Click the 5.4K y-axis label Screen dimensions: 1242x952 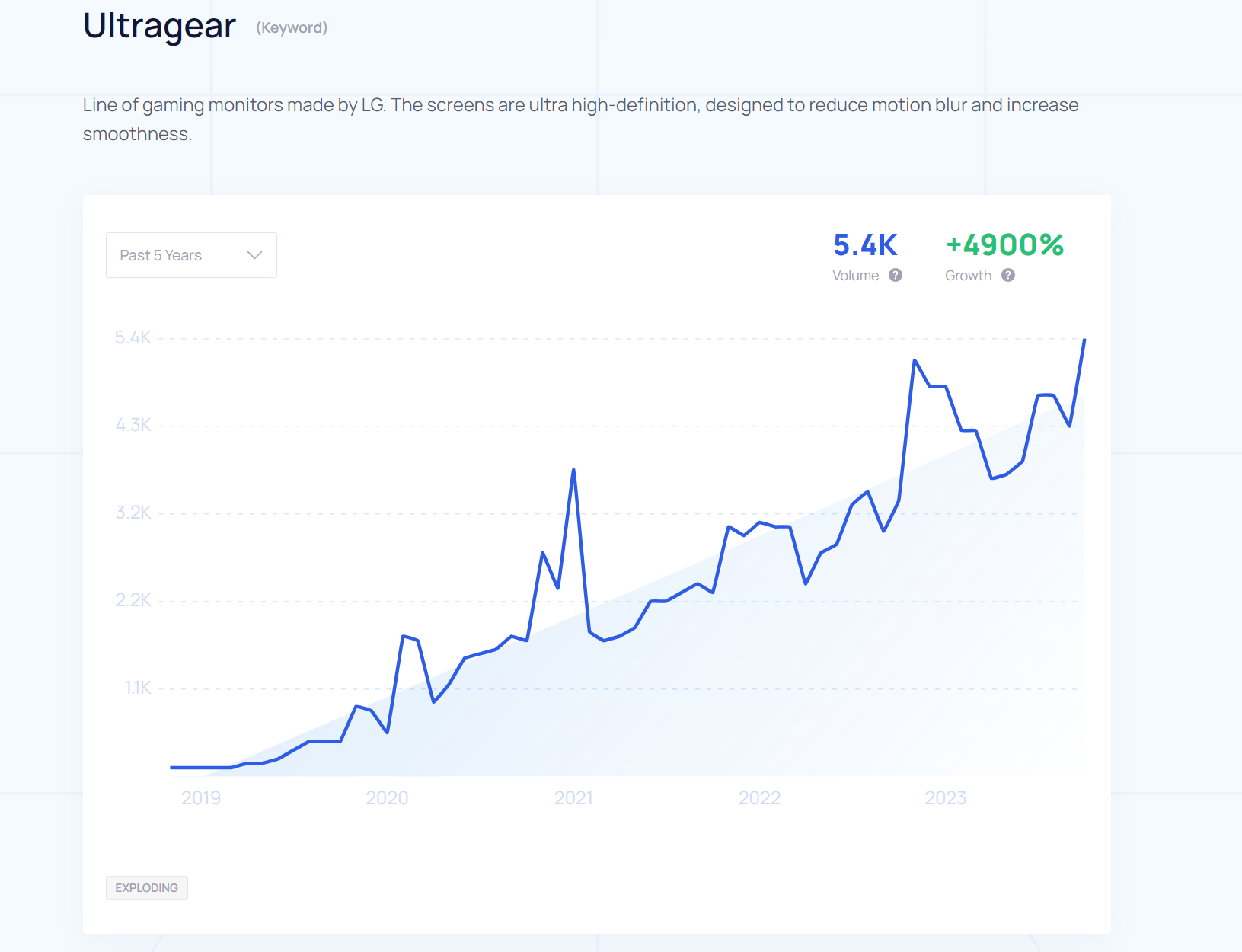click(133, 337)
